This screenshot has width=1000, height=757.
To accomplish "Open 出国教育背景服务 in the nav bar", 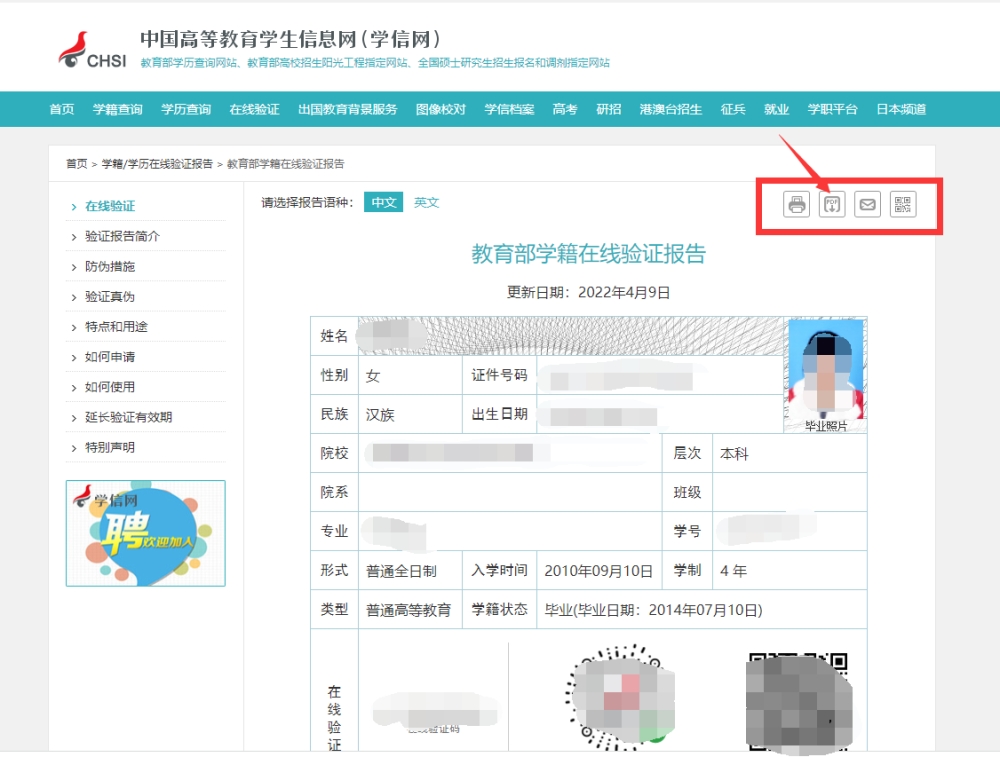I will [348, 109].
